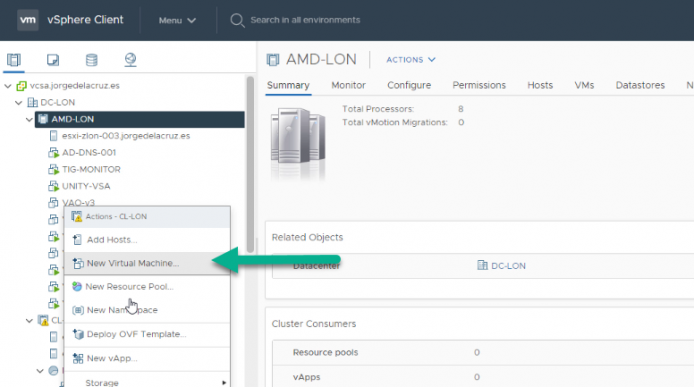694x387 pixels.
Task: Click the TIG-MONITOR VM icon
Action: click(53, 170)
